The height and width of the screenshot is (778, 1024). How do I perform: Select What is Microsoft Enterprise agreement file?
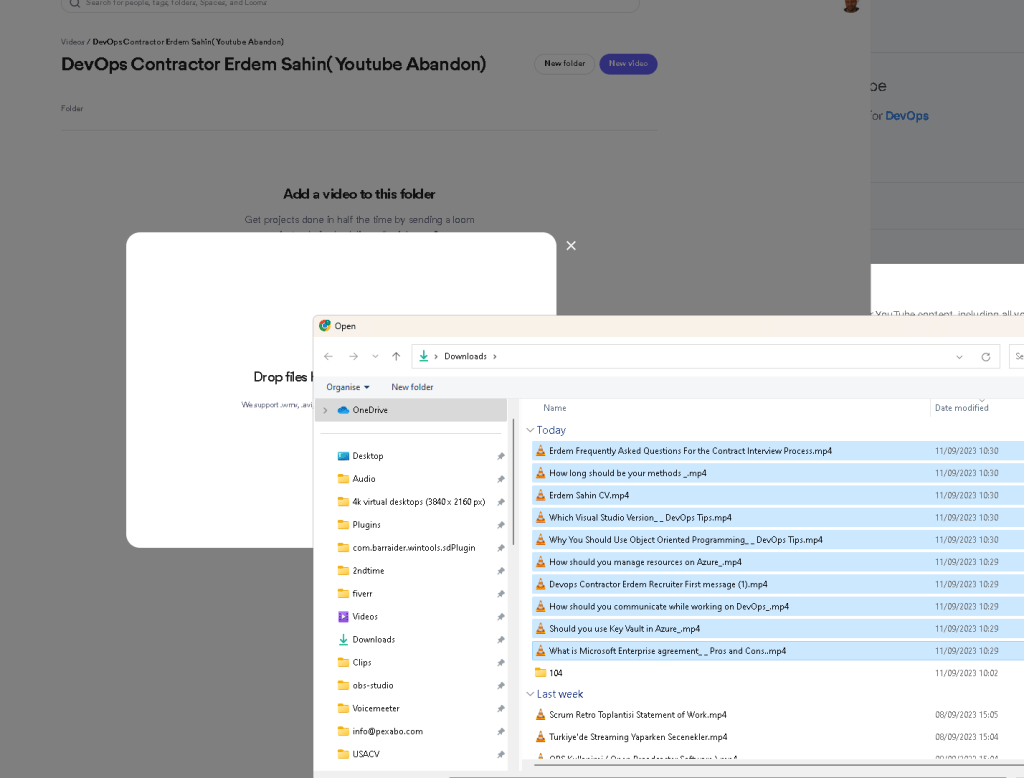(778, 651)
